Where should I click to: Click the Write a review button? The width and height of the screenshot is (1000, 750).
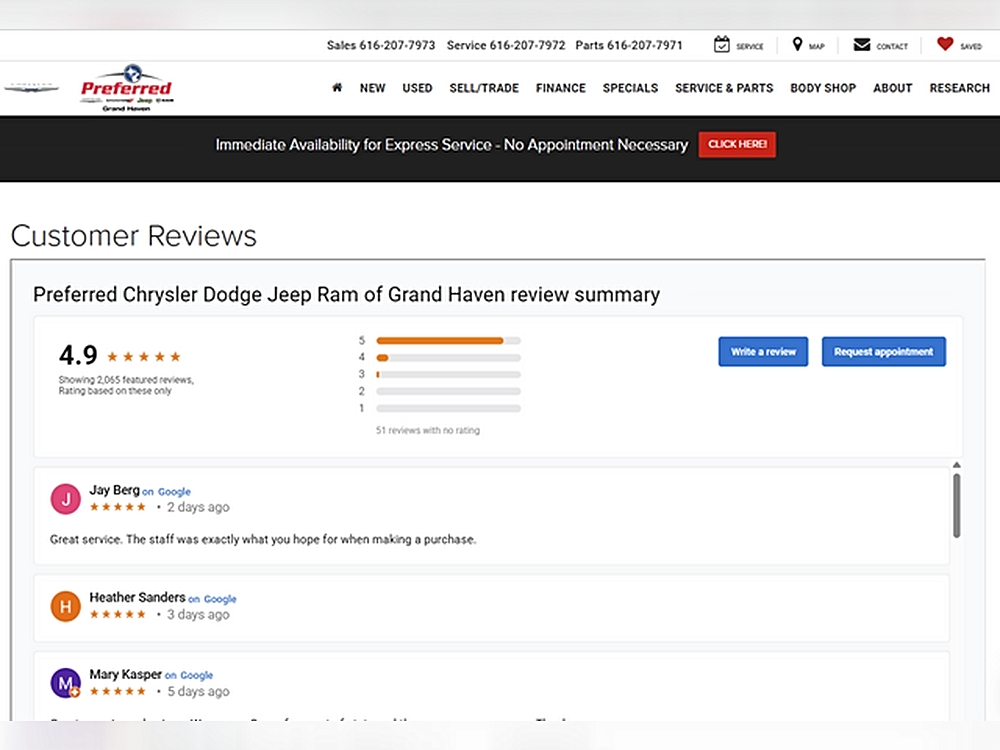(x=763, y=351)
